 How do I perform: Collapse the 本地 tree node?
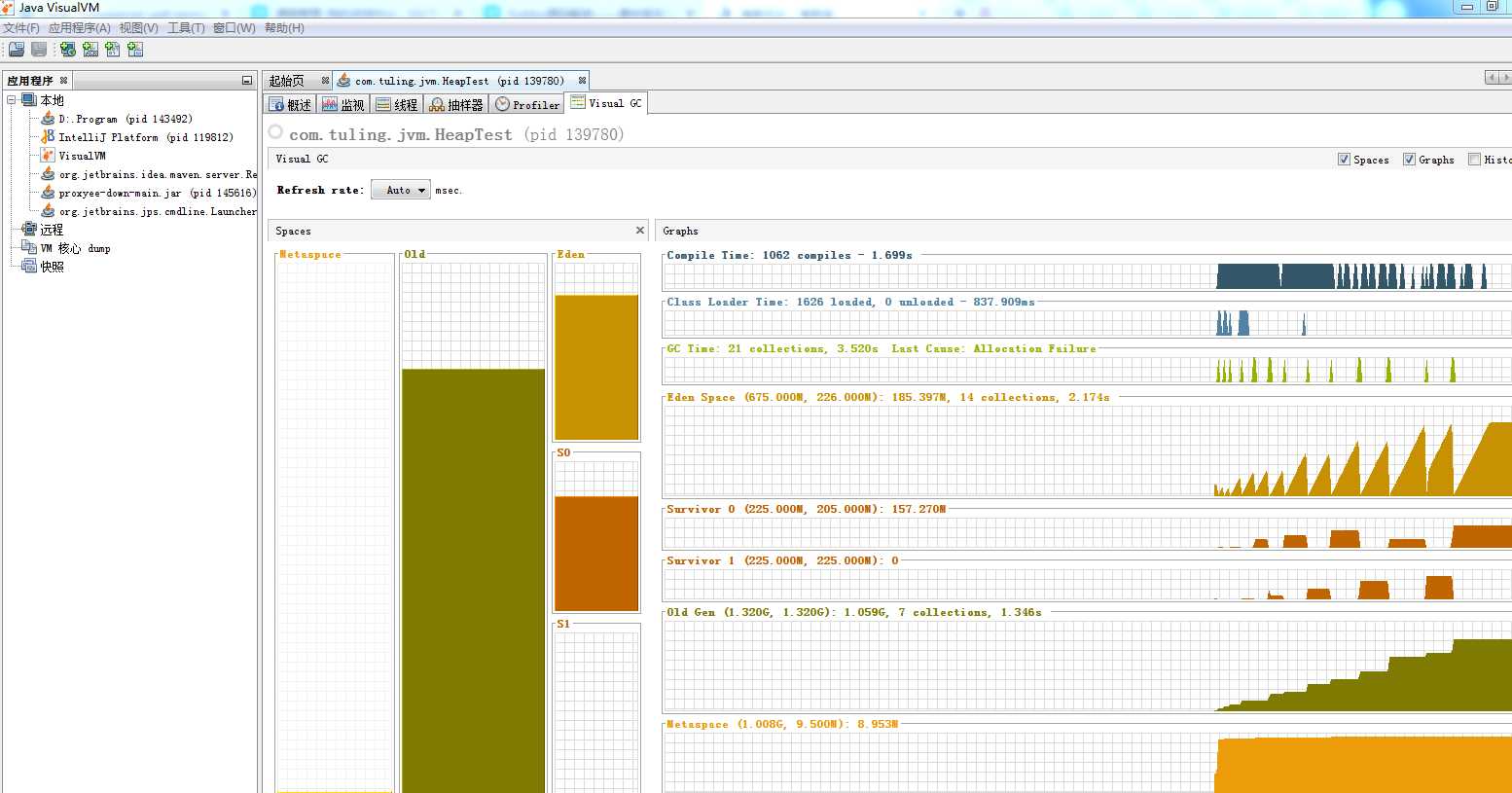click(x=12, y=100)
